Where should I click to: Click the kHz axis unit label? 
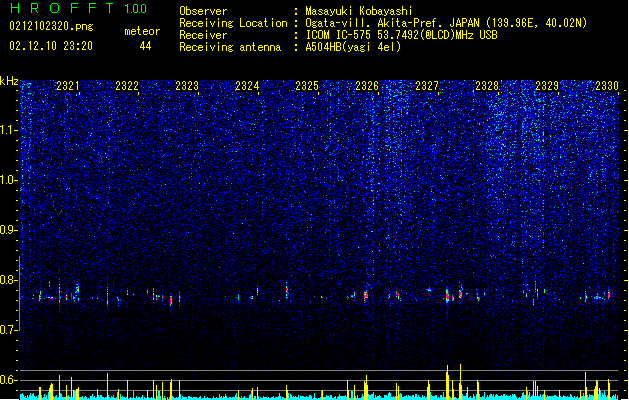click(x=9, y=81)
